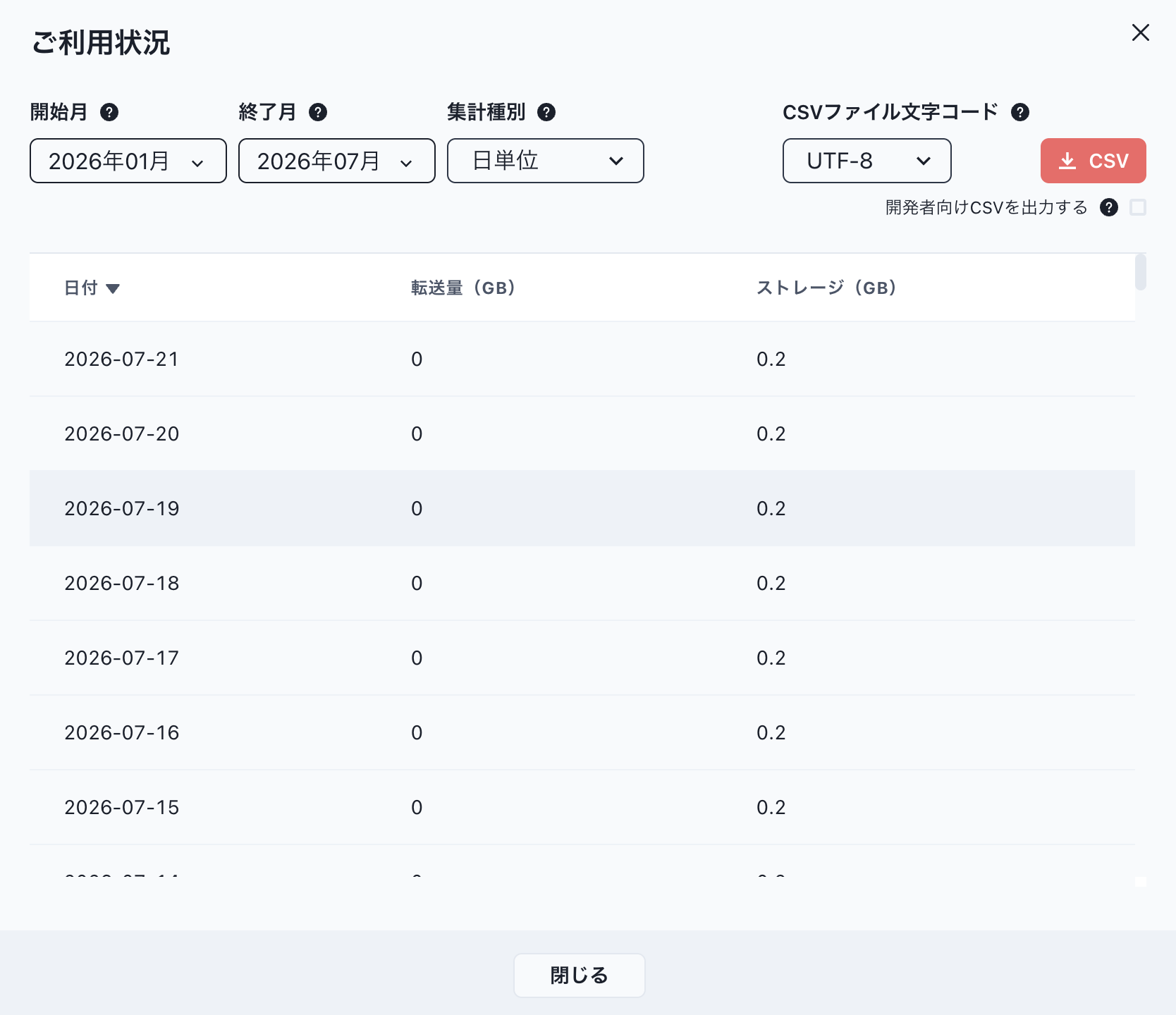Click transfer value 0 in 2026-07-15 row
This screenshot has width=1176, height=1015.
pos(417,808)
